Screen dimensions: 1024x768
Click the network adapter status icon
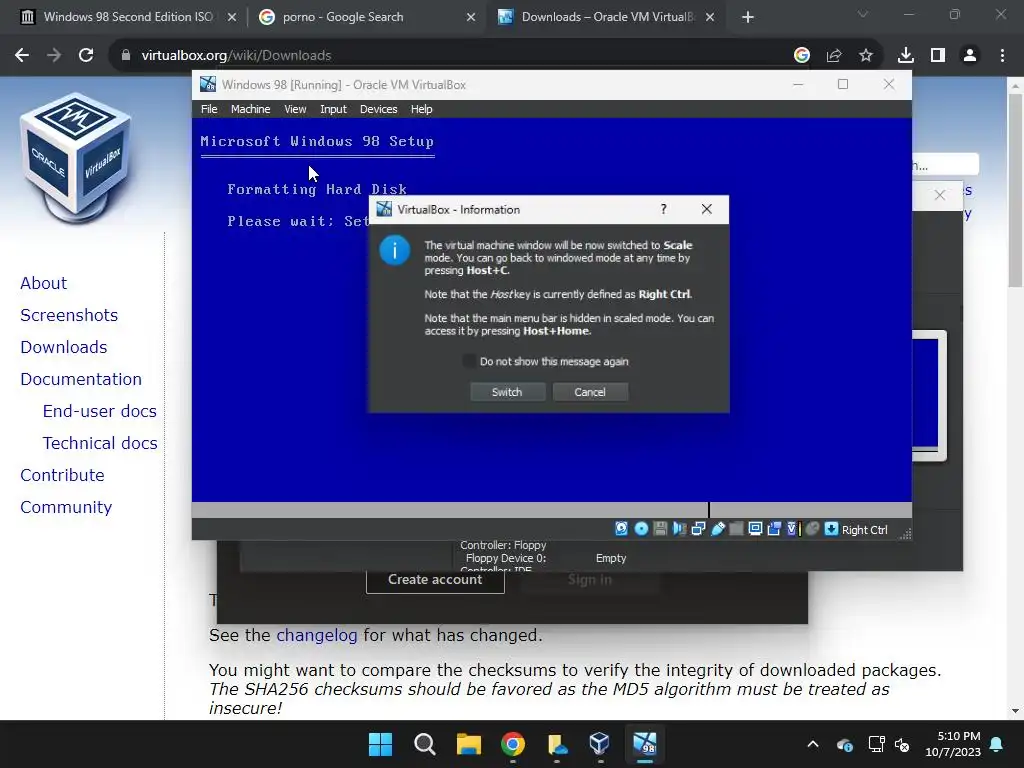[x=698, y=529]
